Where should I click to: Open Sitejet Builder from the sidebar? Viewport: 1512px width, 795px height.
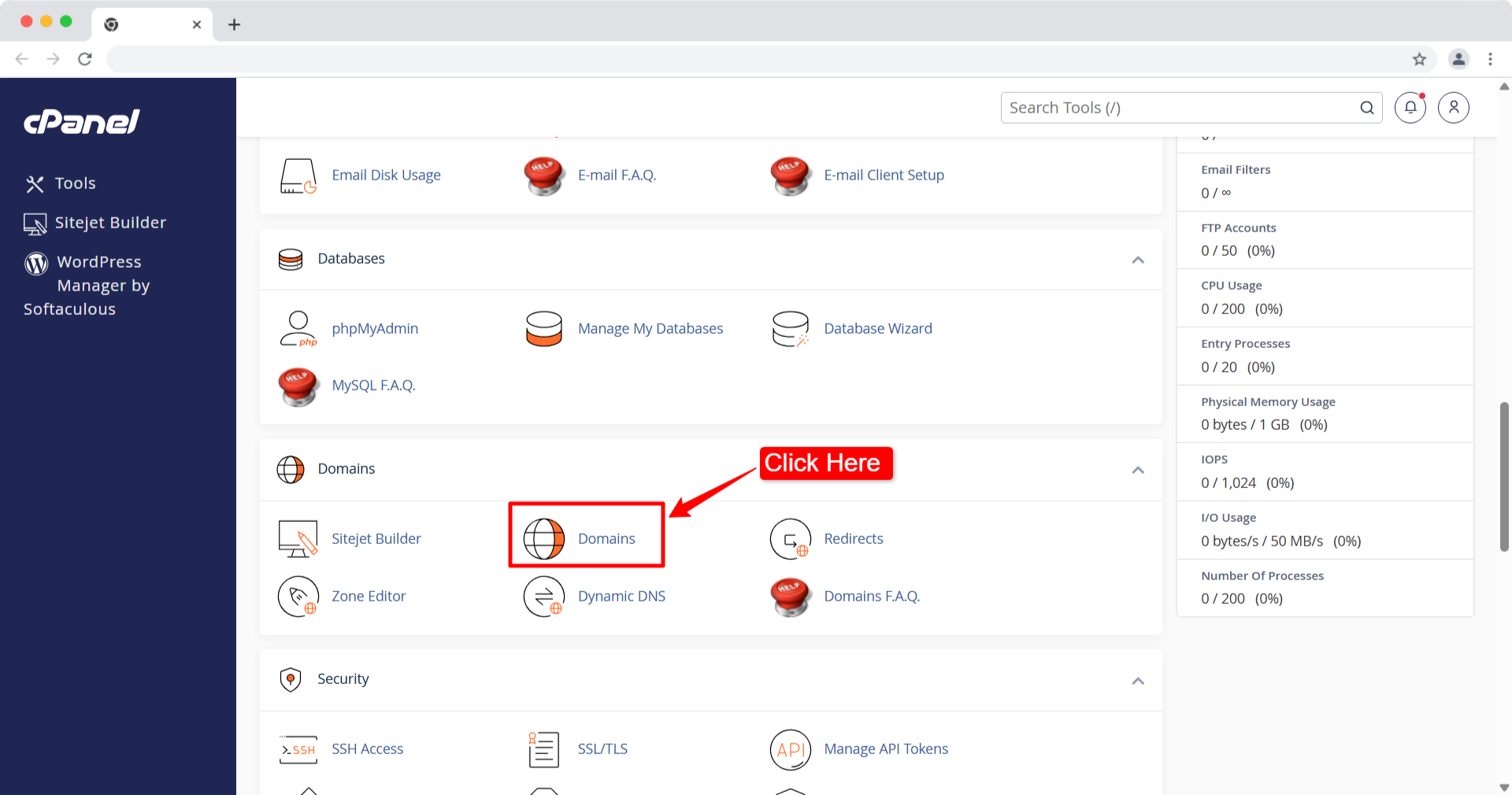click(x=110, y=223)
